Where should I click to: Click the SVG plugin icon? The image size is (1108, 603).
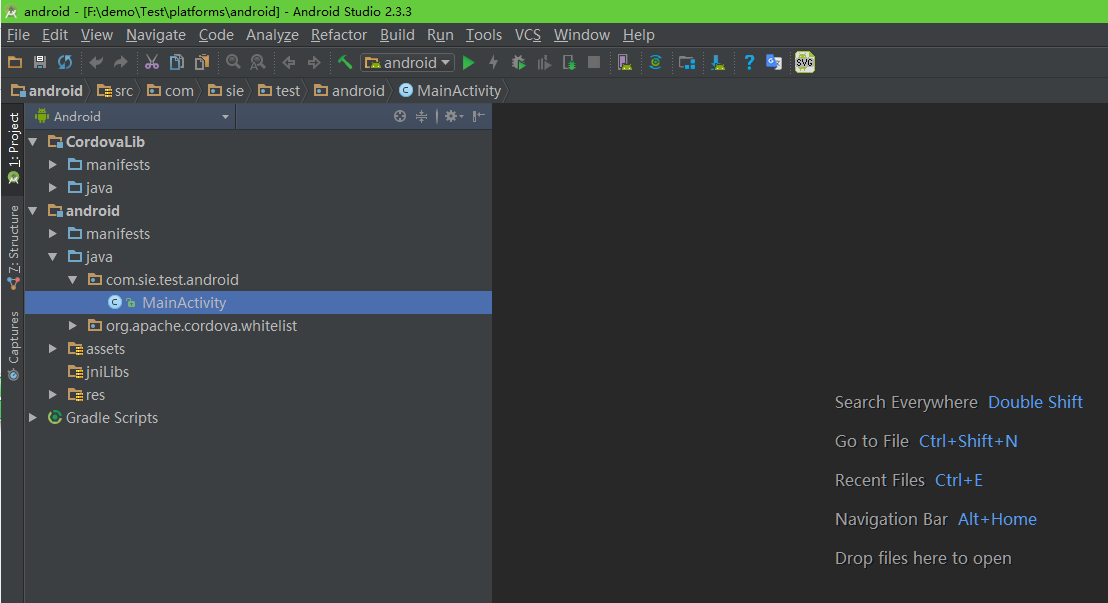click(805, 62)
